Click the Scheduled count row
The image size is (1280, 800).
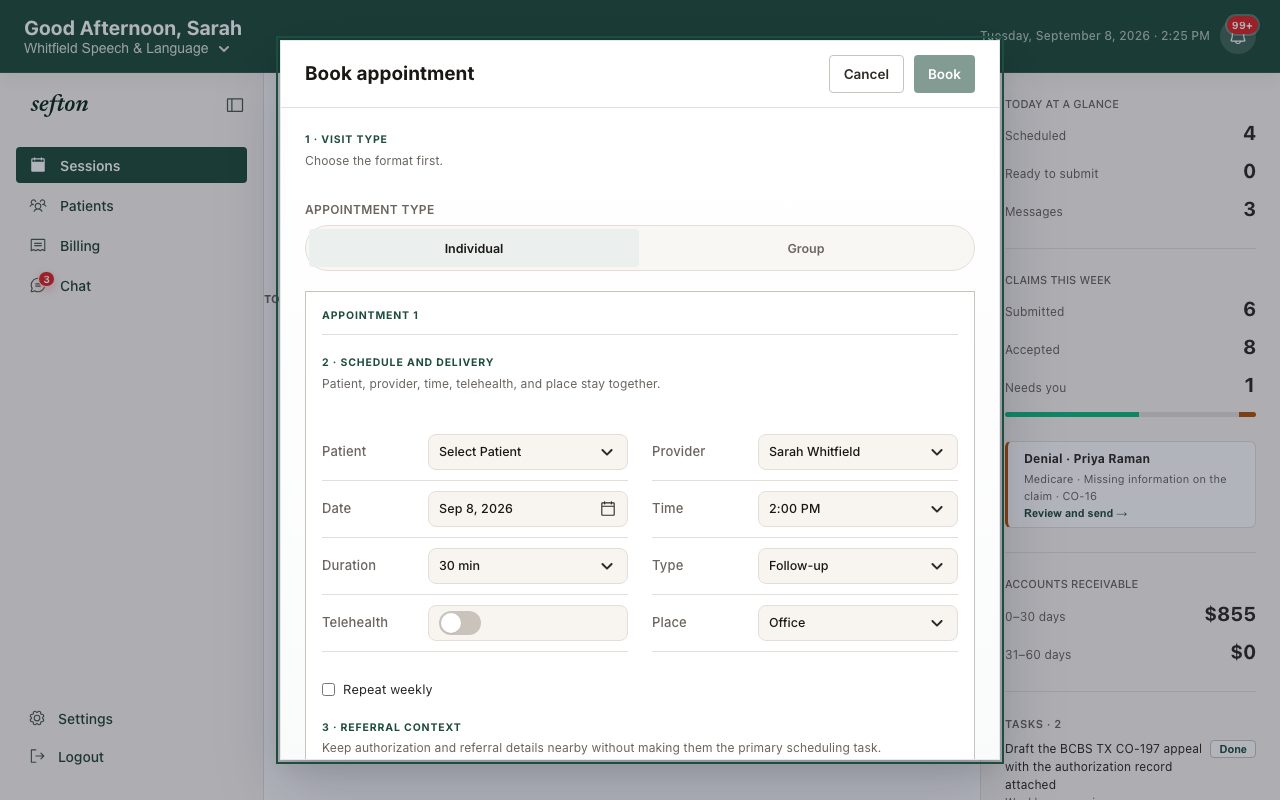pyautogui.click(x=1130, y=135)
